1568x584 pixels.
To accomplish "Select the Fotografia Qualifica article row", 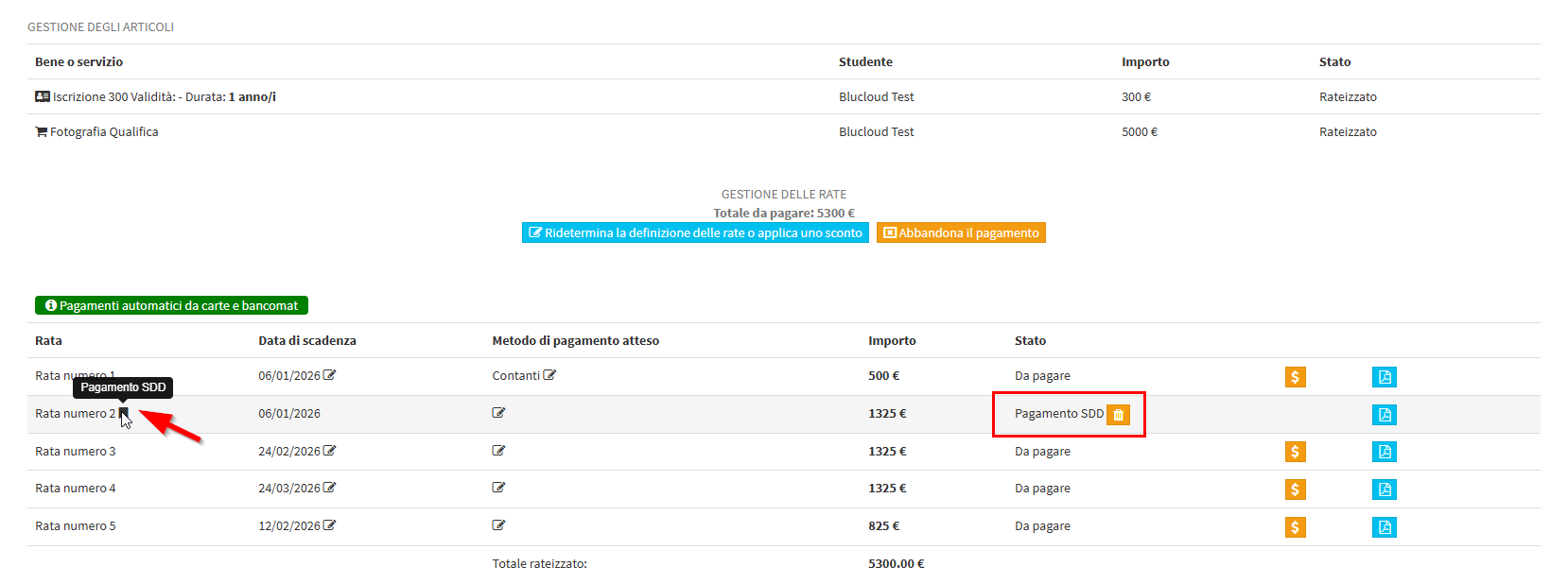I will tap(104, 132).
